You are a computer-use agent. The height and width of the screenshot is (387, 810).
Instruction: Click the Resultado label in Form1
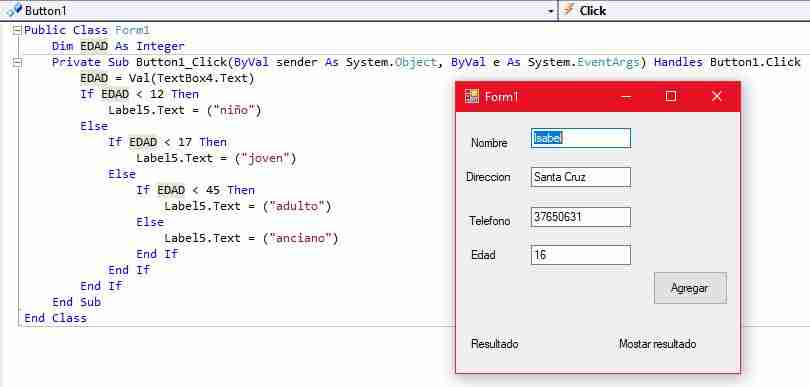495,344
